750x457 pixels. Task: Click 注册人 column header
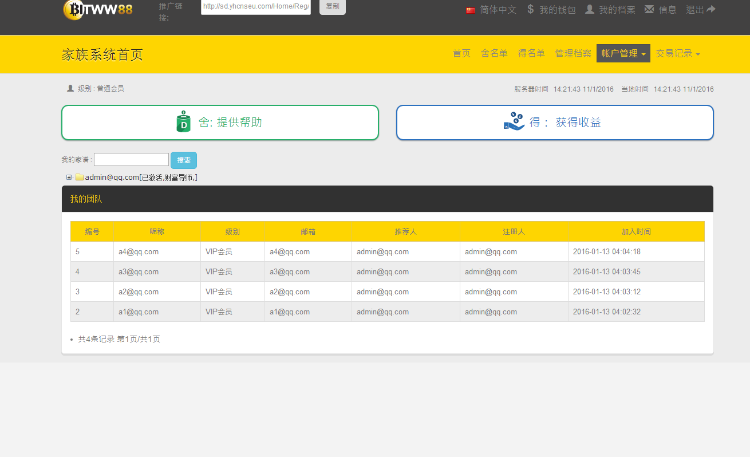[514, 232]
